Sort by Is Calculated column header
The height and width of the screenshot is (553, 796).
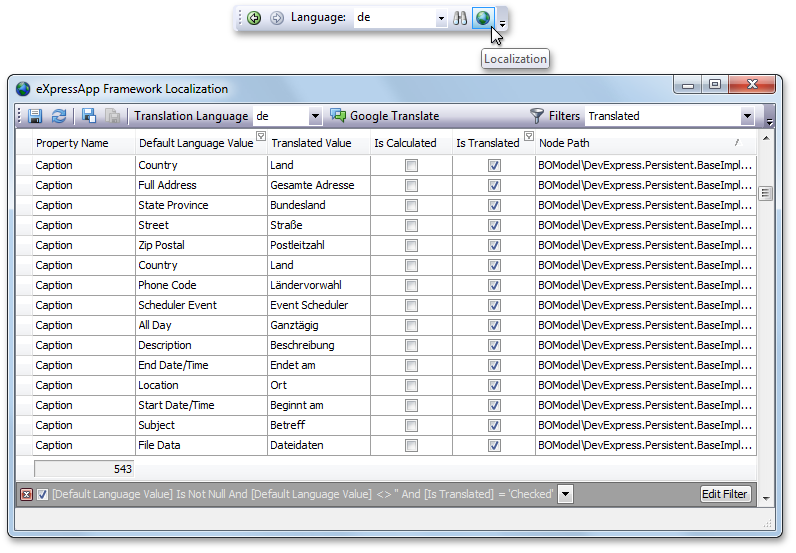pyautogui.click(x=411, y=143)
